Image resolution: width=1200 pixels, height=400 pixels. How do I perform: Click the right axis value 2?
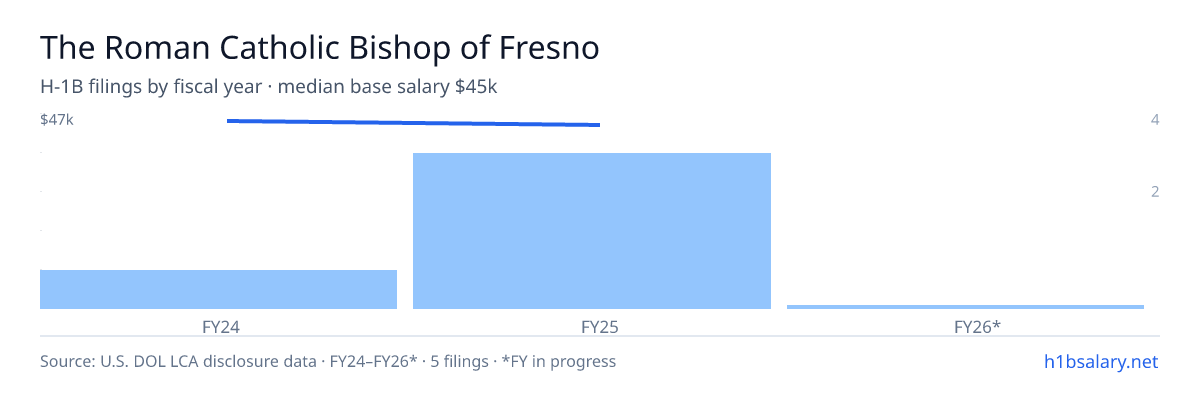coord(1155,191)
